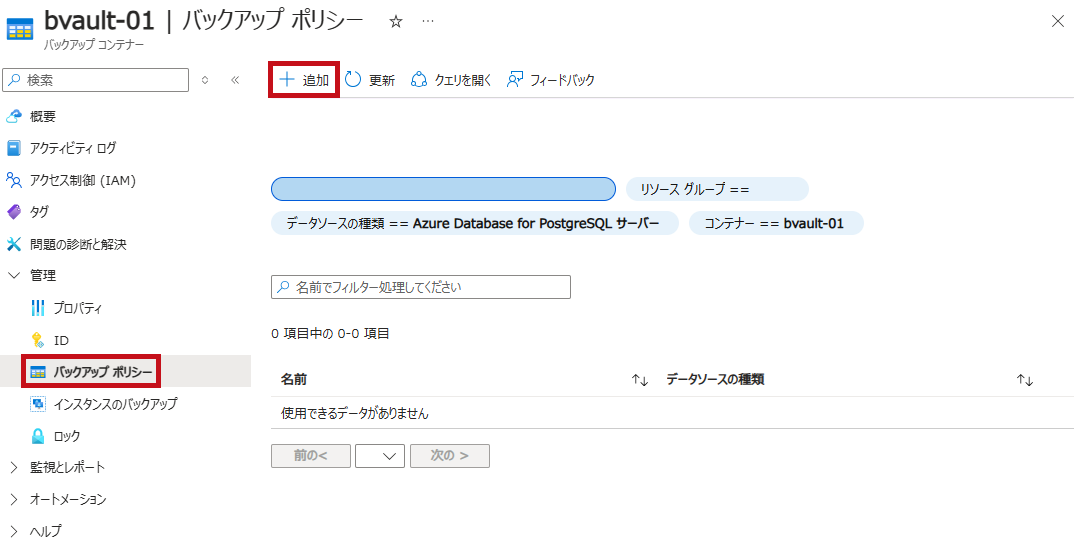
Task: Sort データソースの種類 using sort arrows
Action: point(1025,380)
